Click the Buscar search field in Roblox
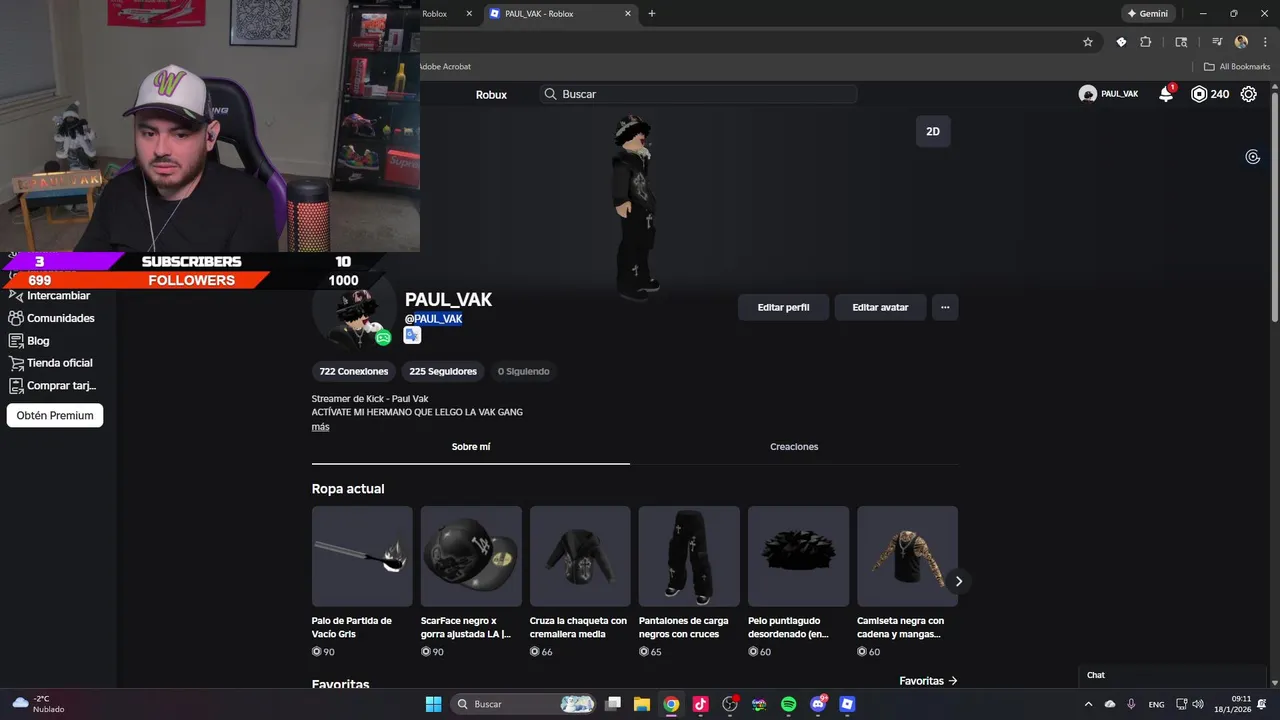Viewport: 1280px width, 720px height. point(698,94)
